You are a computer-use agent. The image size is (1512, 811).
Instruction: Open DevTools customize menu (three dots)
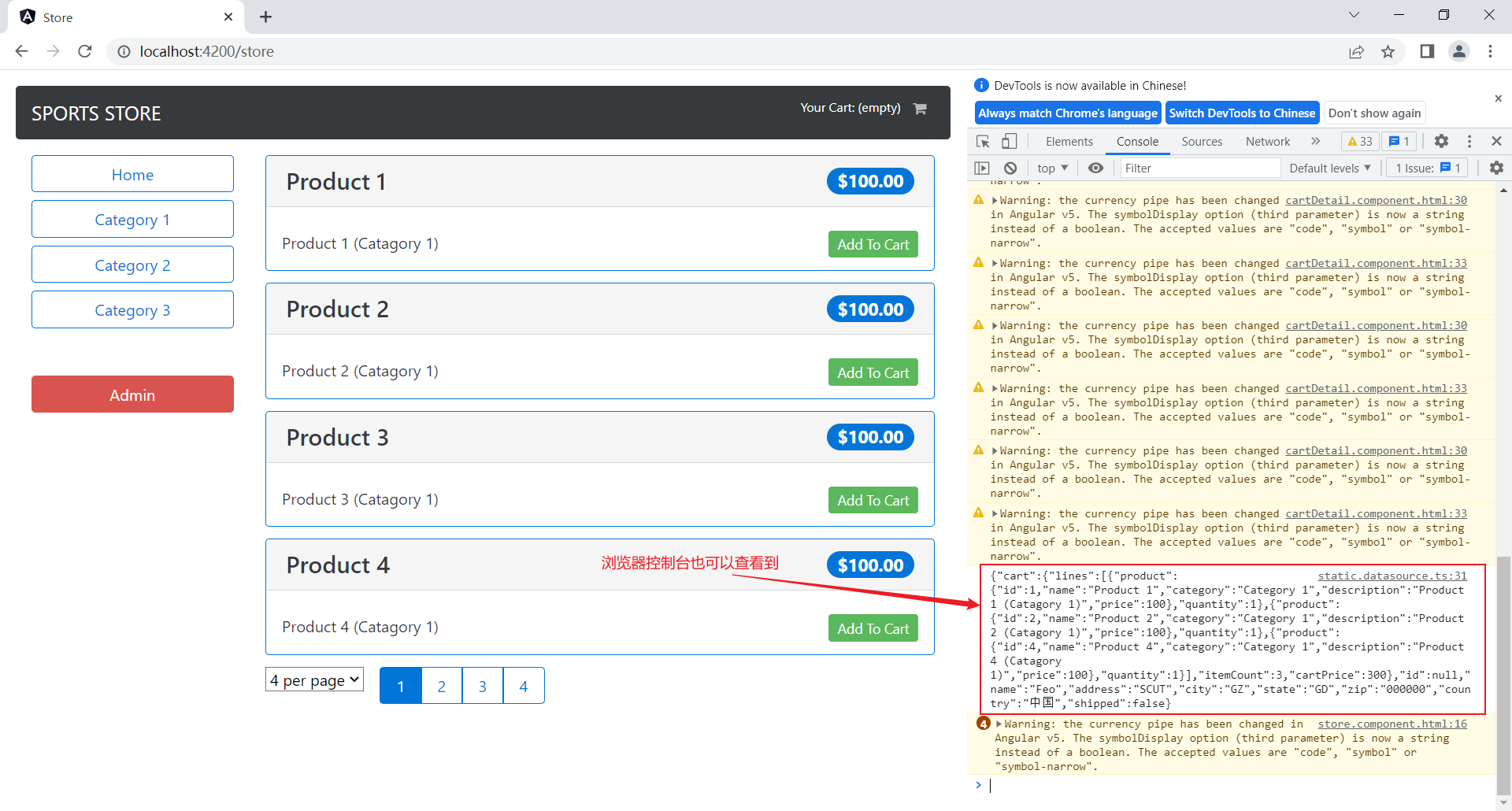click(x=1469, y=142)
